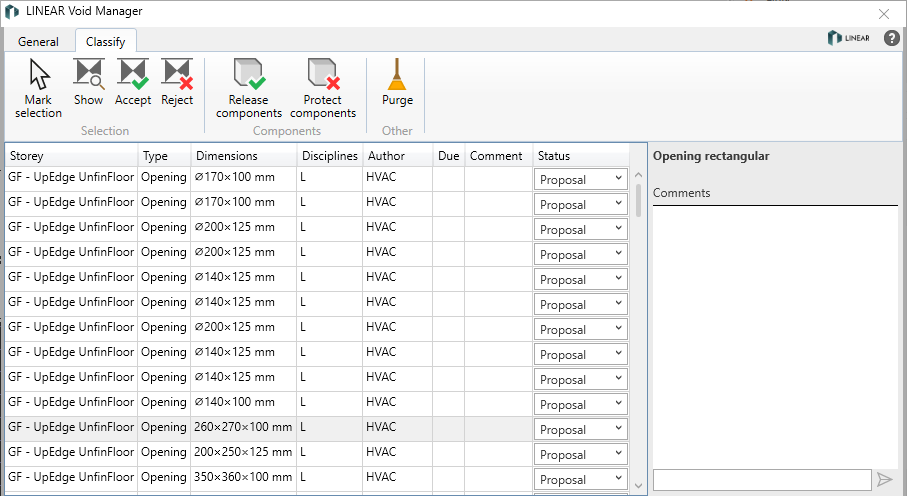Send comment with arrow icon
Screen dimensions: 907x496
(x=885, y=479)
